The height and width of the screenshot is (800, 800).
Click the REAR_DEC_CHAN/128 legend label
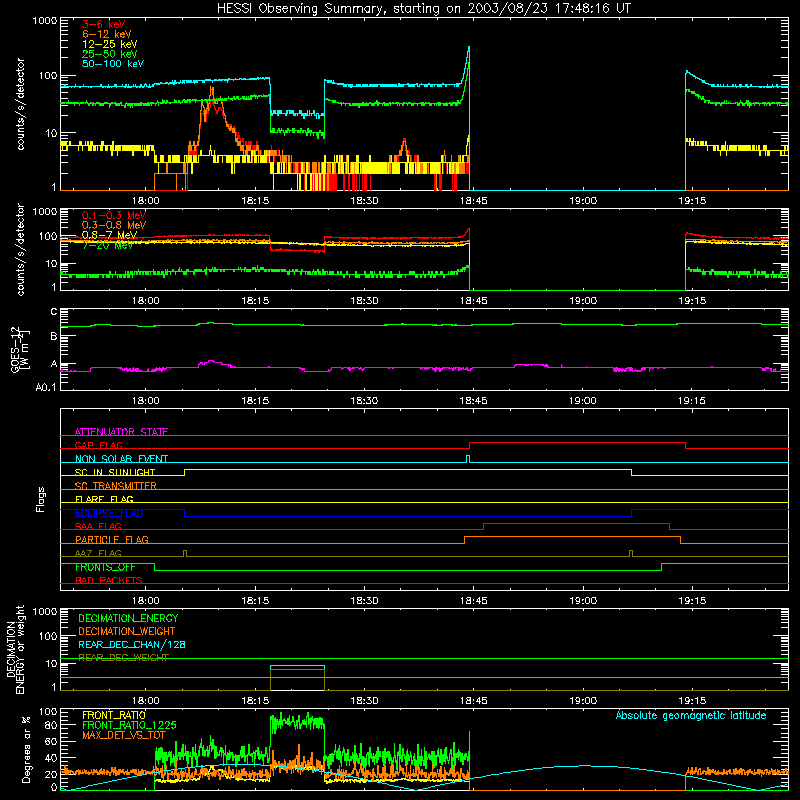[132, 644]
